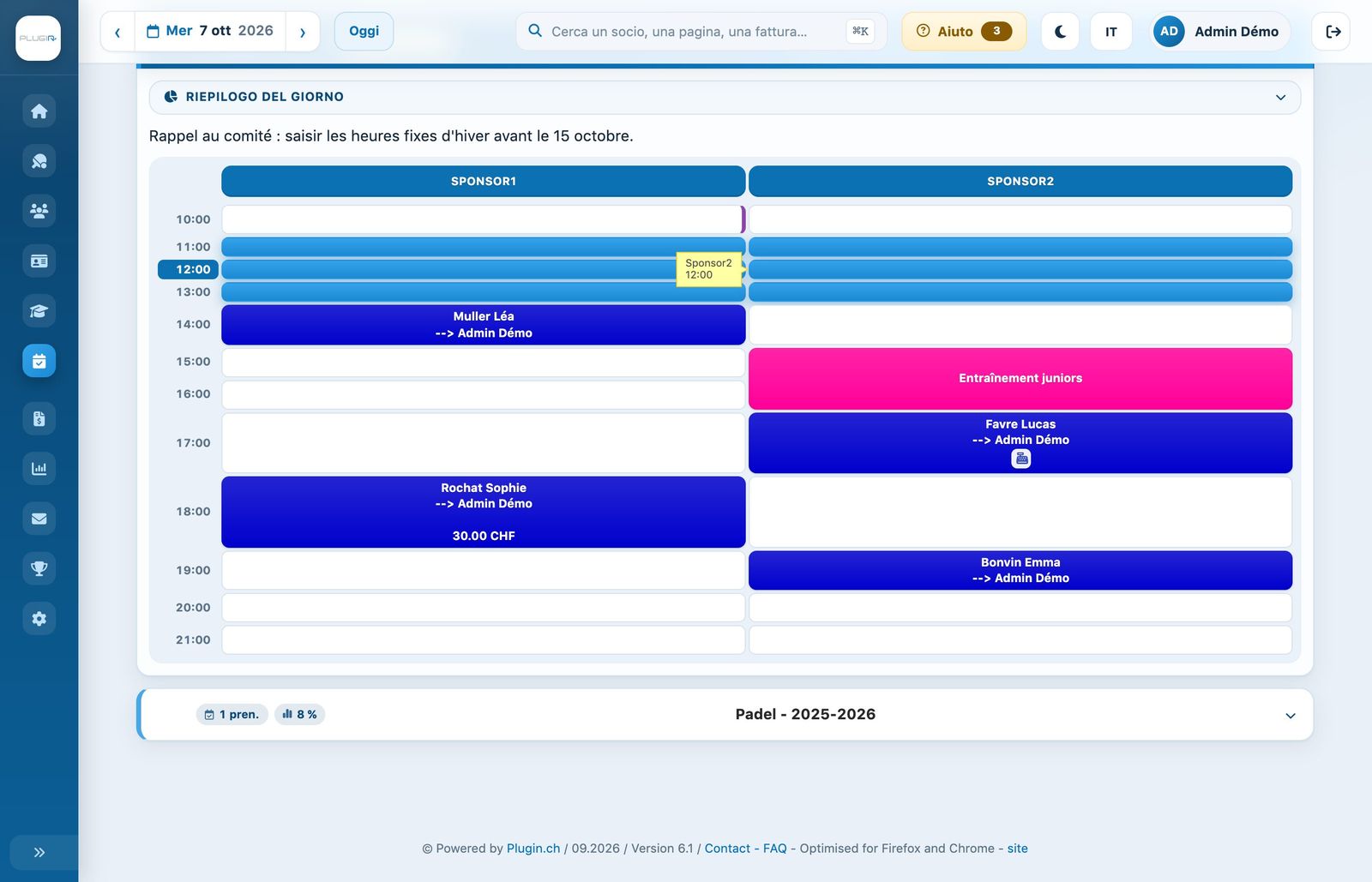This screenshot has width=1372, height=882.
Task: Open the mail envelope icon in sidebar
Action: 39,519
